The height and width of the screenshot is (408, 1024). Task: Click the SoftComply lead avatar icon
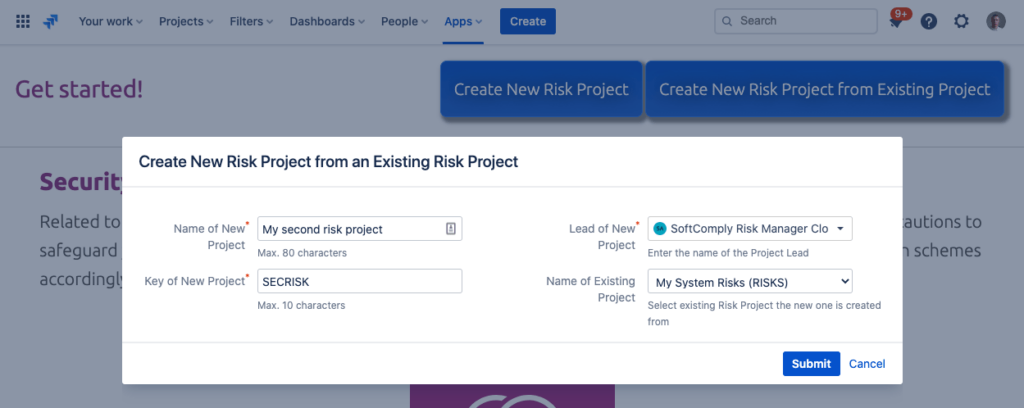(660, 229)
